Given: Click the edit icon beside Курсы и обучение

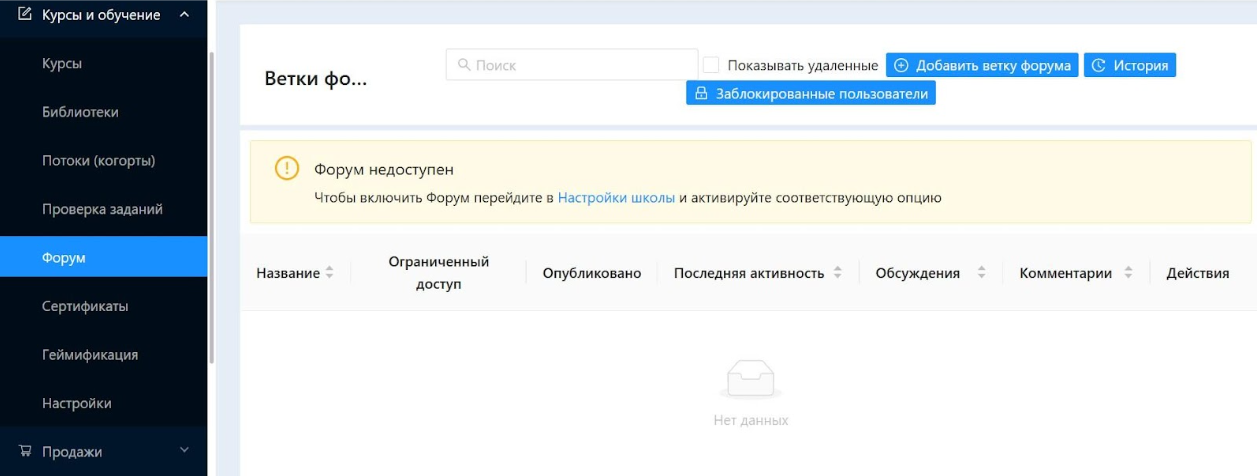Looking at the screenshot, I should point(25,14).
